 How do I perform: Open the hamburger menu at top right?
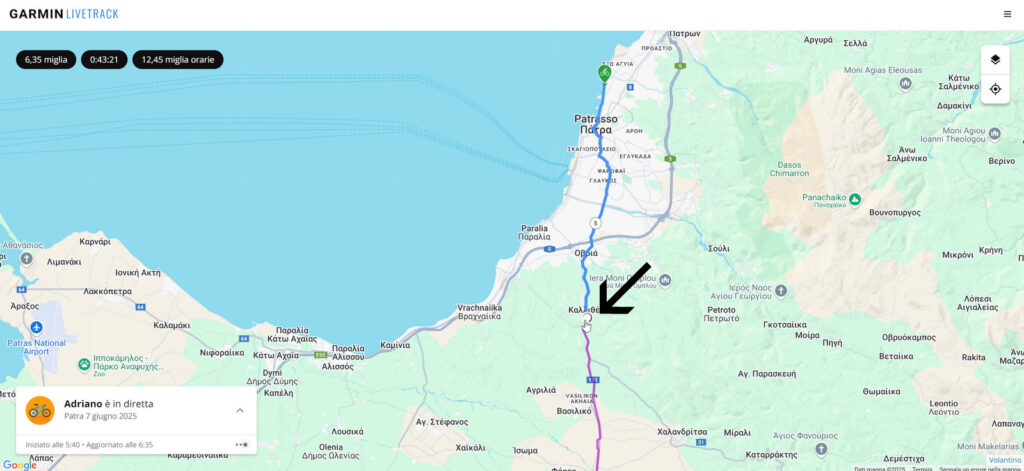(x=1007, y=14)
